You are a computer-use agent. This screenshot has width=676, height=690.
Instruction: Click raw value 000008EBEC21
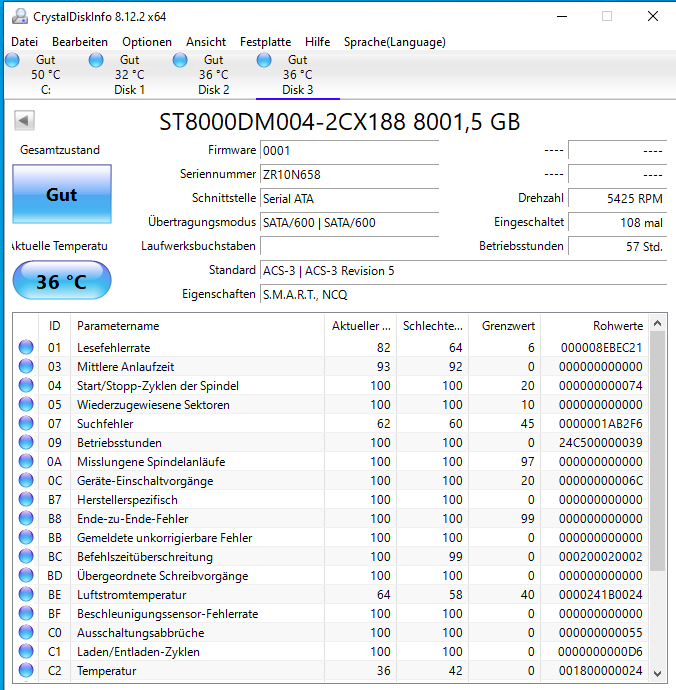601,348
